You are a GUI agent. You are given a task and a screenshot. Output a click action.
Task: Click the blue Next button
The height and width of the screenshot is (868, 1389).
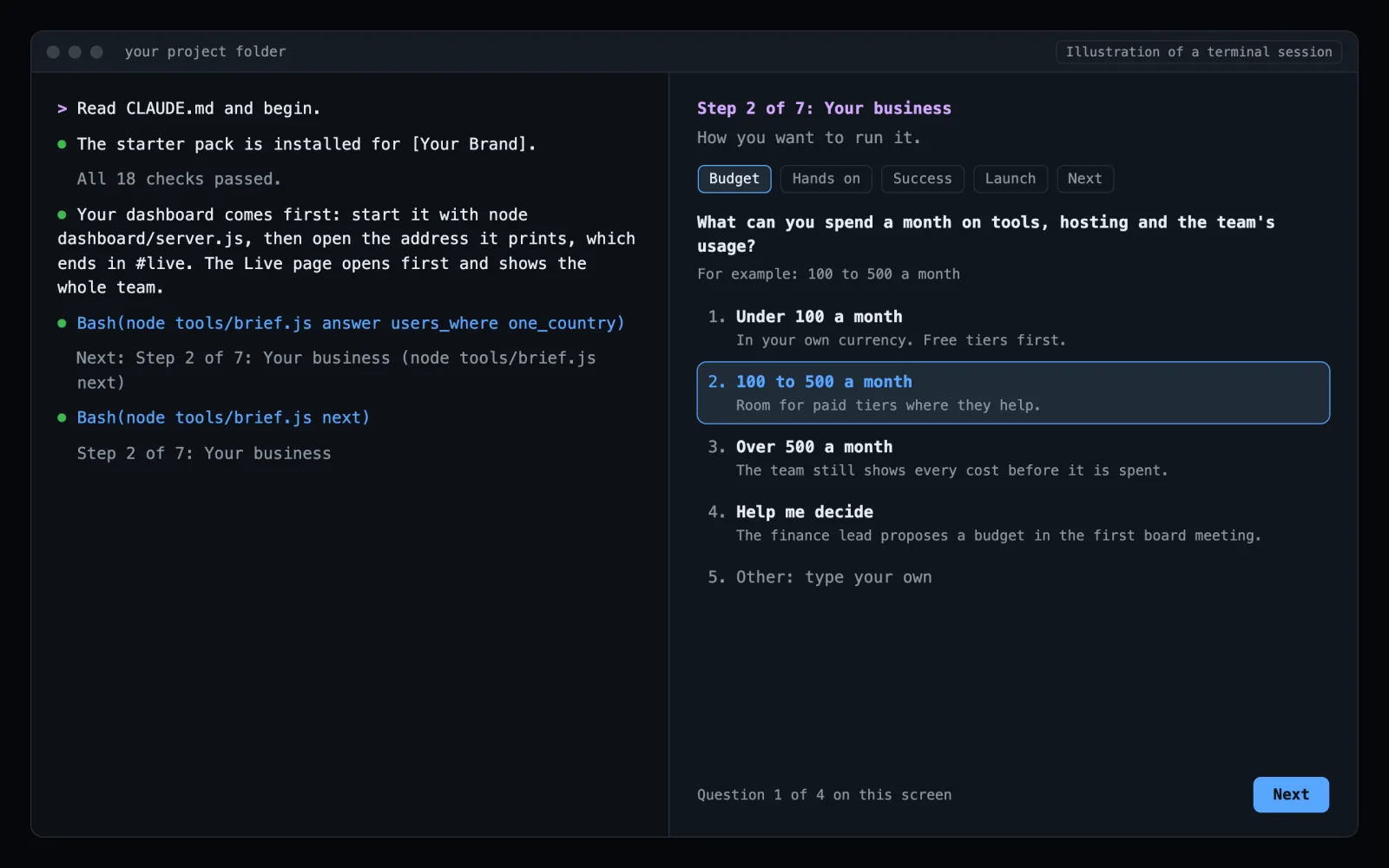[x=1290, y=794]
